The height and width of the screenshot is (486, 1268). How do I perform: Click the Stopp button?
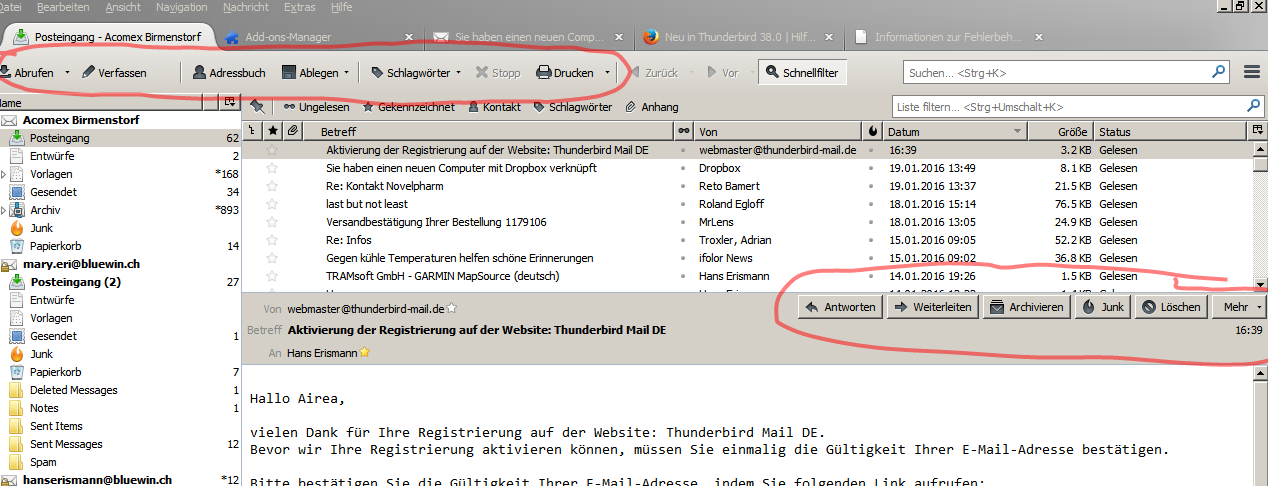[498, 72]
